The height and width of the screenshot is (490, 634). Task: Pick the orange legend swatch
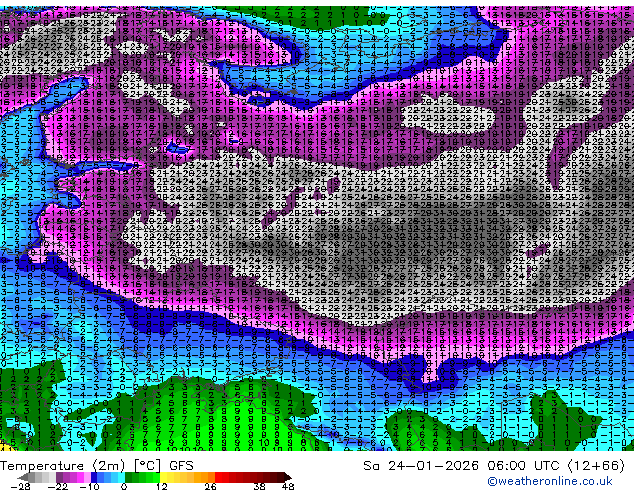204,477
